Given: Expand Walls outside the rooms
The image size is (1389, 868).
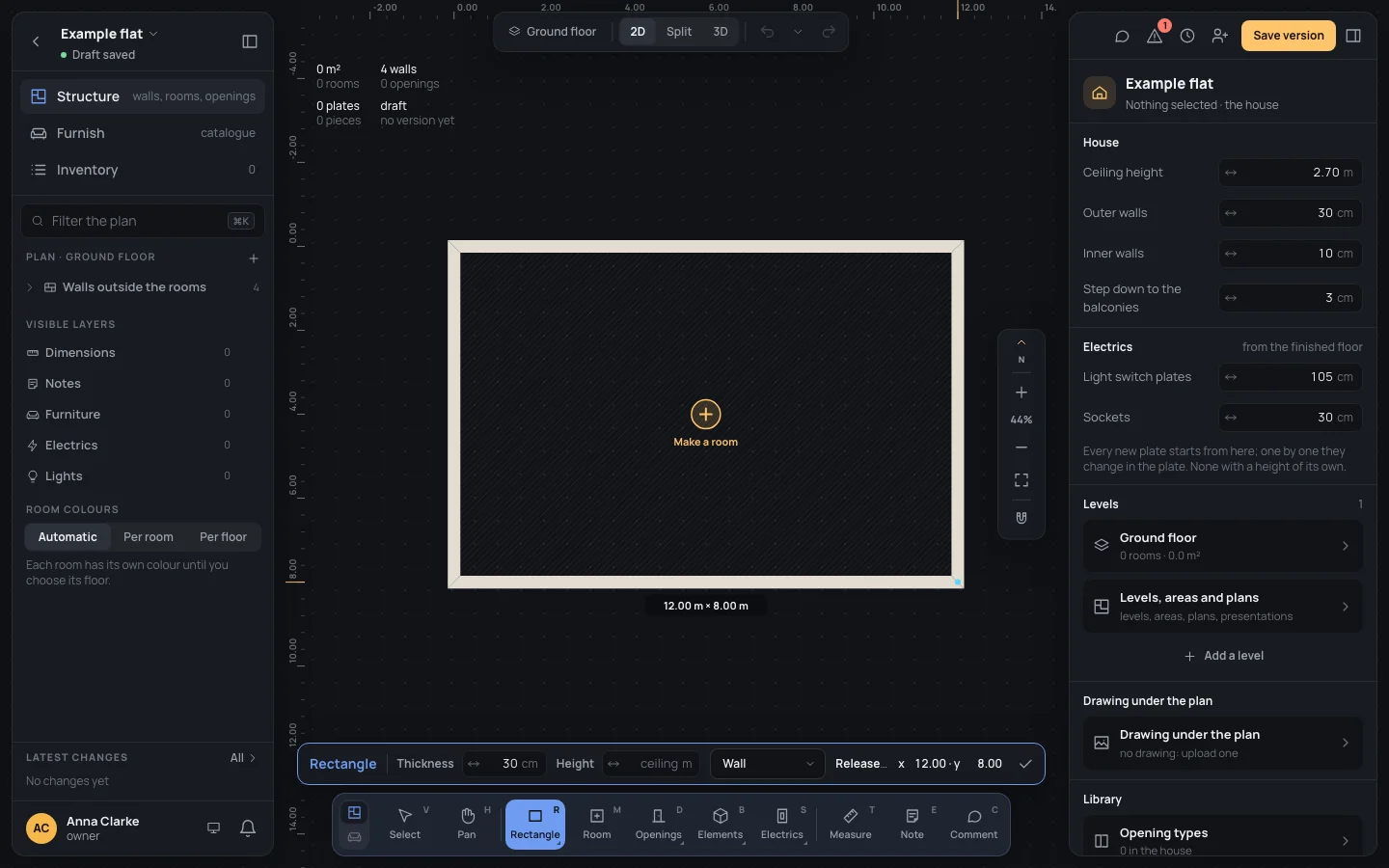Looking at the screenshot, I should (30, 287).
